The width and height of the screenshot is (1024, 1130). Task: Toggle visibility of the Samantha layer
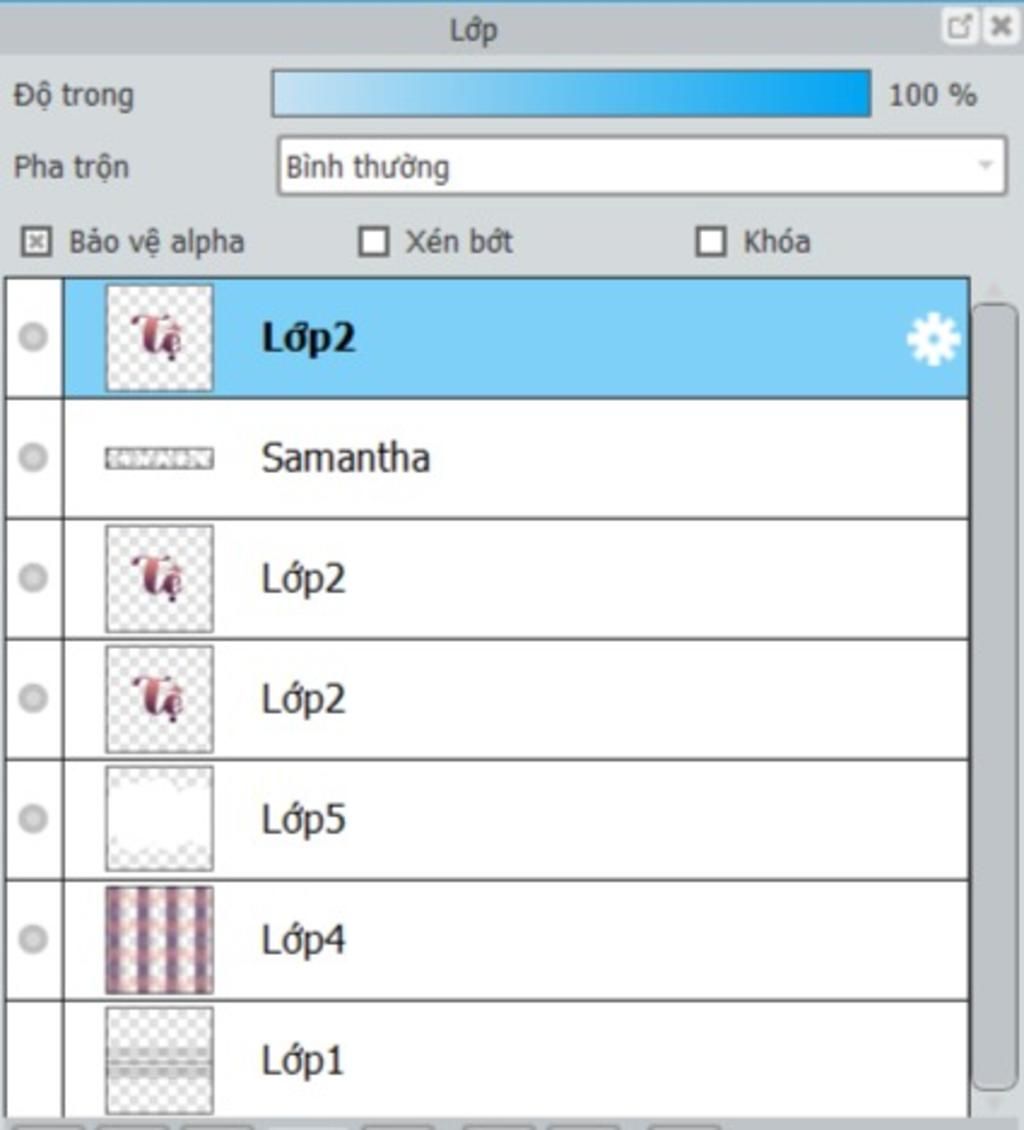[x=33, y=458]
